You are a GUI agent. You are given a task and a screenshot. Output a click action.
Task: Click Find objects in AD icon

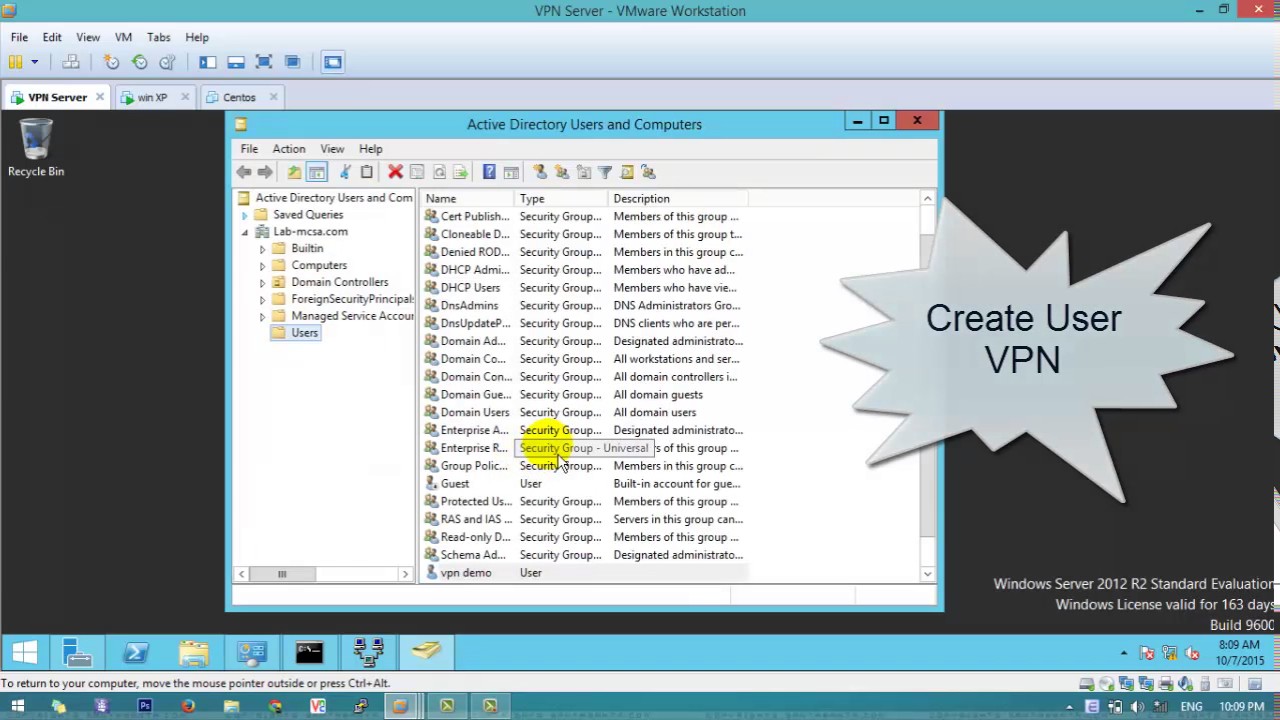click(627, 172)
